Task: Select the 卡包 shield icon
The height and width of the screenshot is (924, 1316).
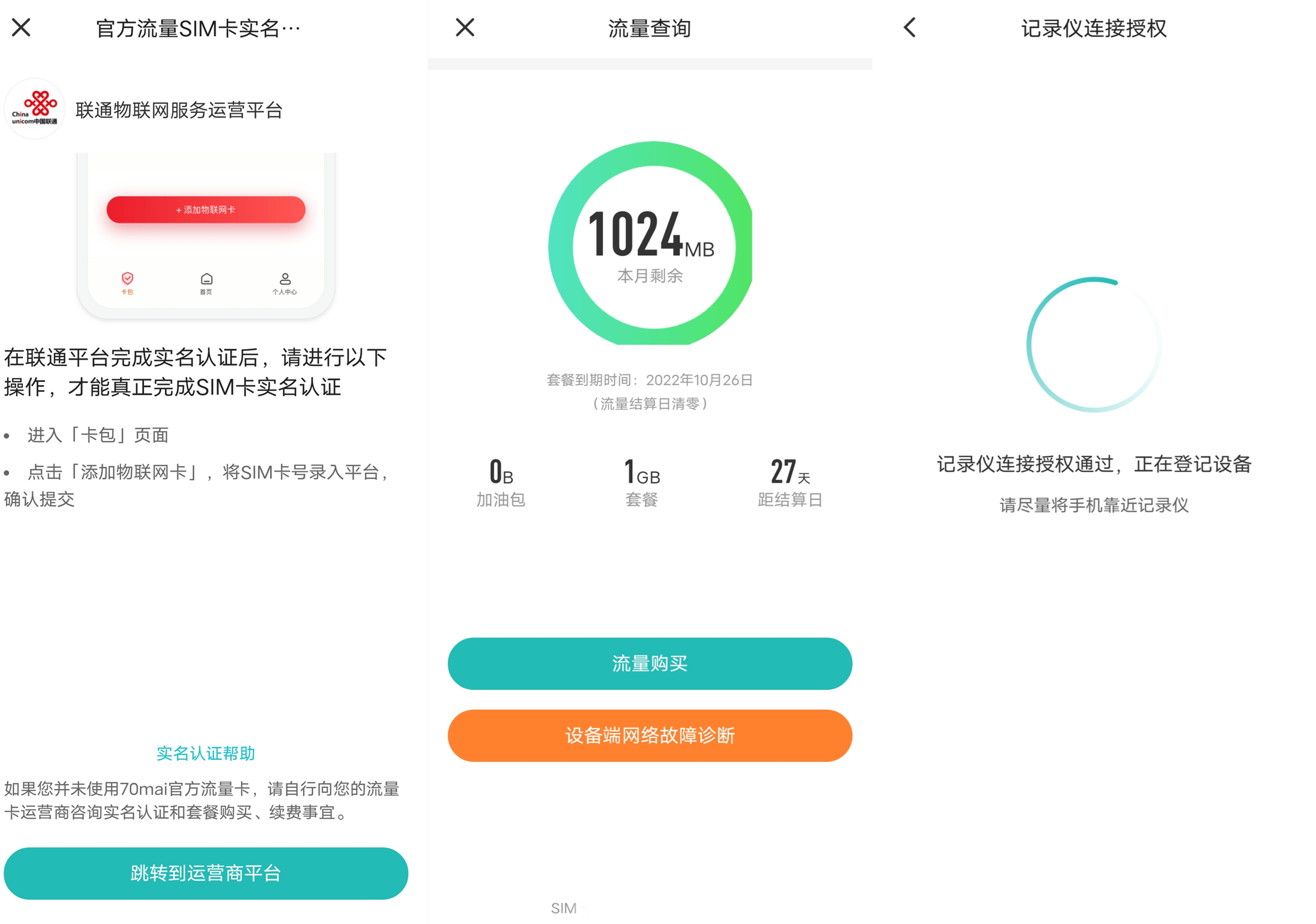Action: click(128, 279)
